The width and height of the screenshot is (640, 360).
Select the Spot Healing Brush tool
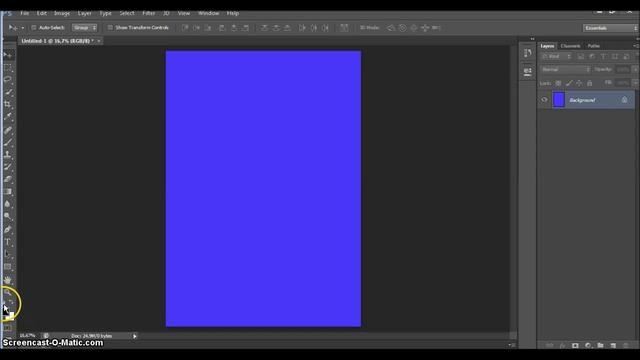[8, 130]
